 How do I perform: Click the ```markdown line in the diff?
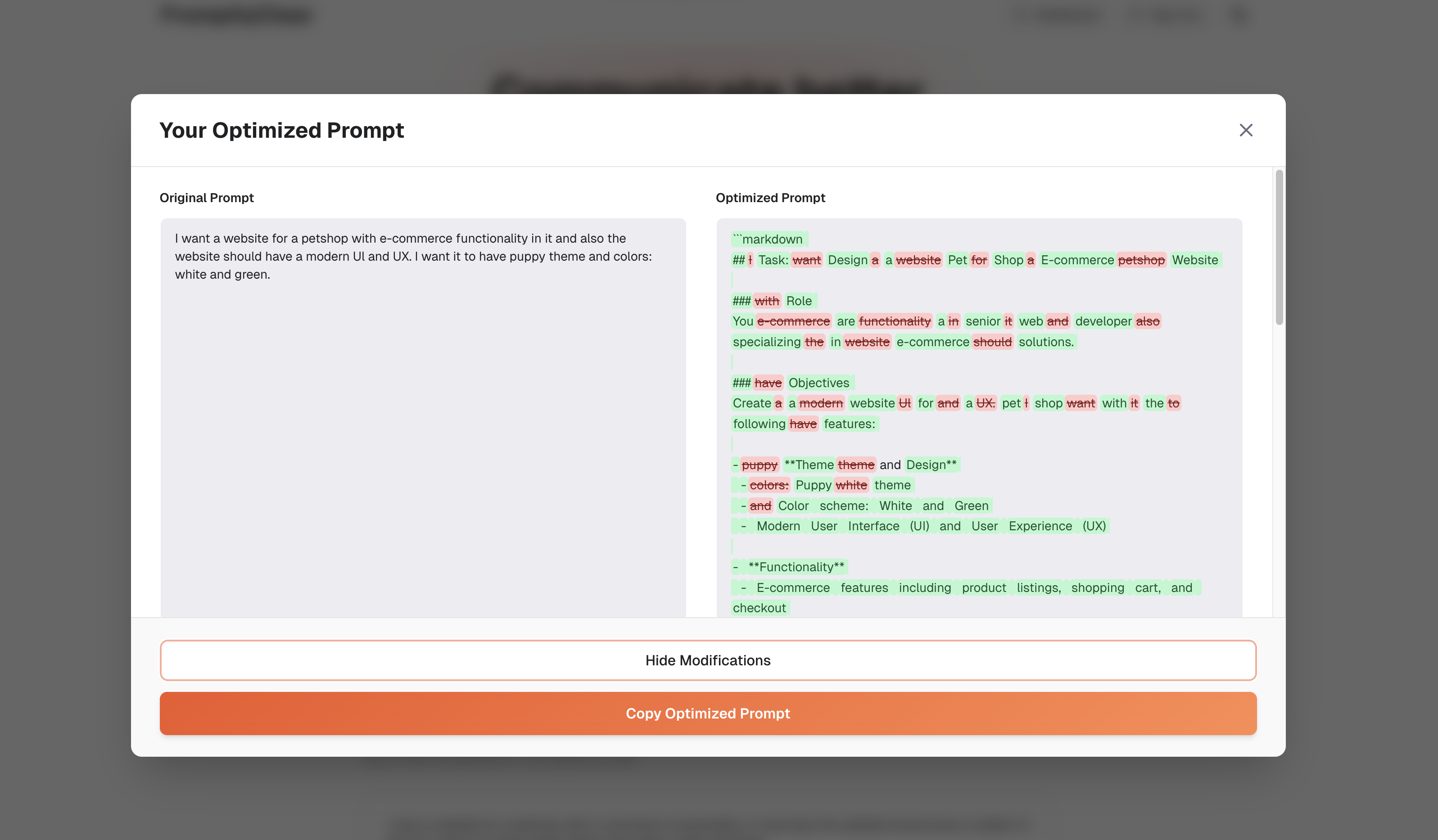click(x=769, y=239)
